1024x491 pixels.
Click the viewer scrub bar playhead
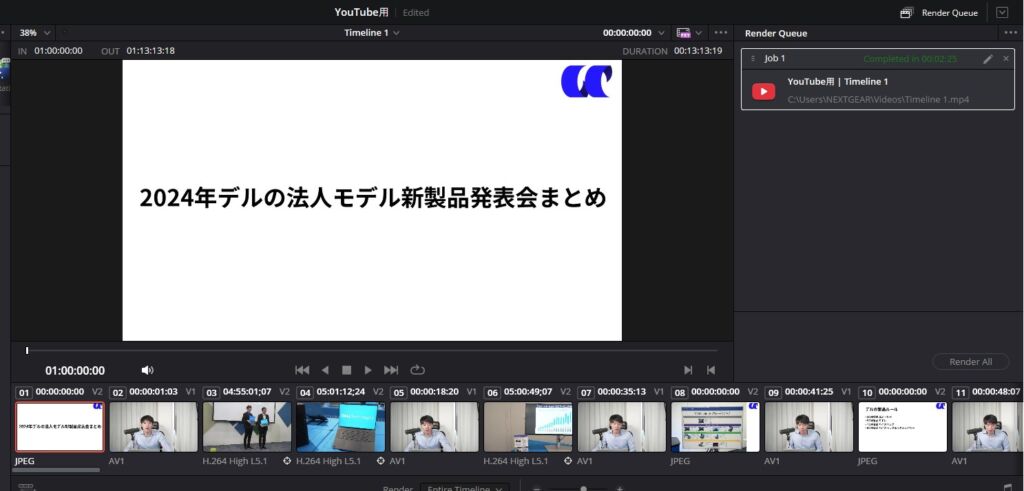[27, 351]
